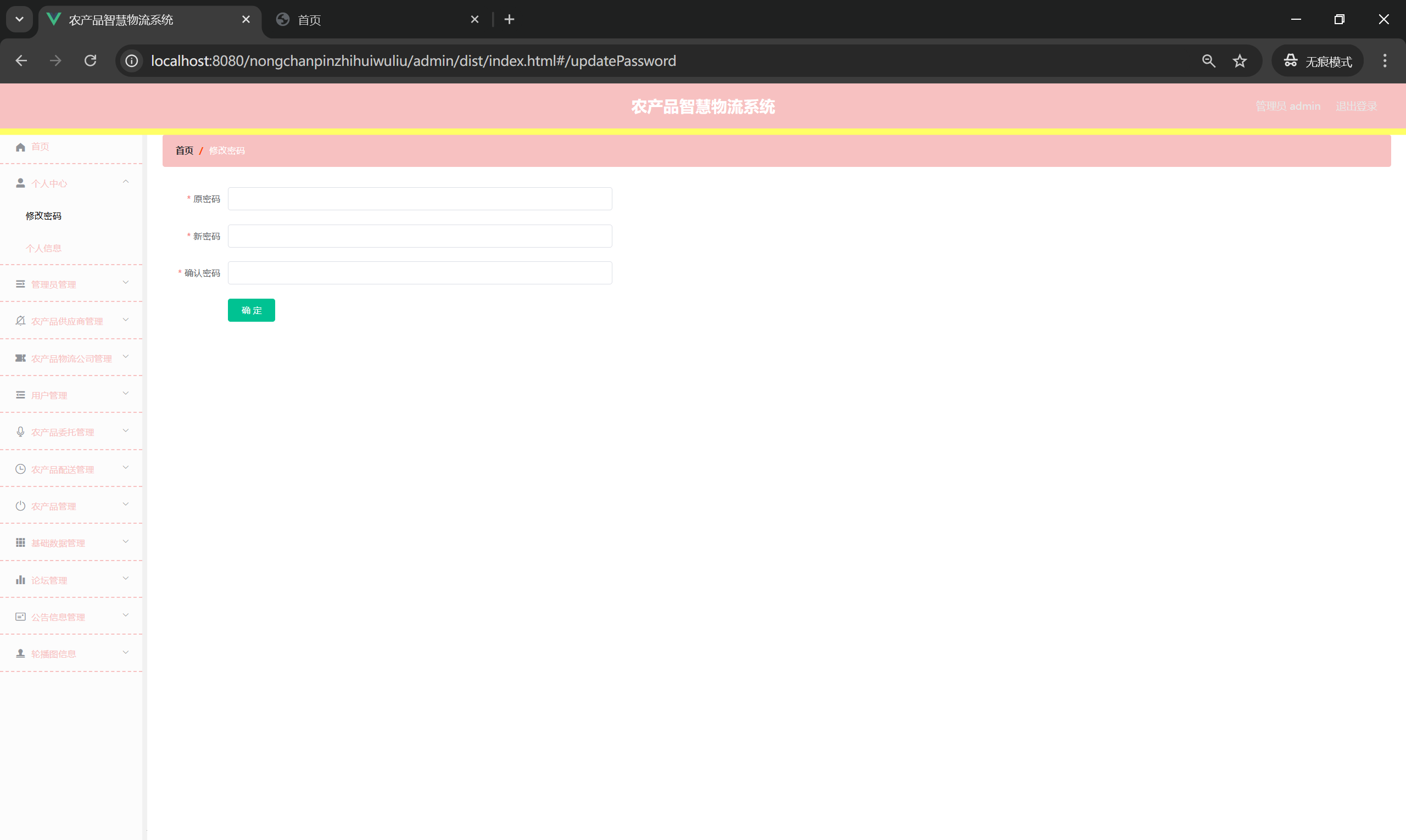Reload the page with the refresh icon
Viewport: 1406px width, 840px height.
[91, 60]
